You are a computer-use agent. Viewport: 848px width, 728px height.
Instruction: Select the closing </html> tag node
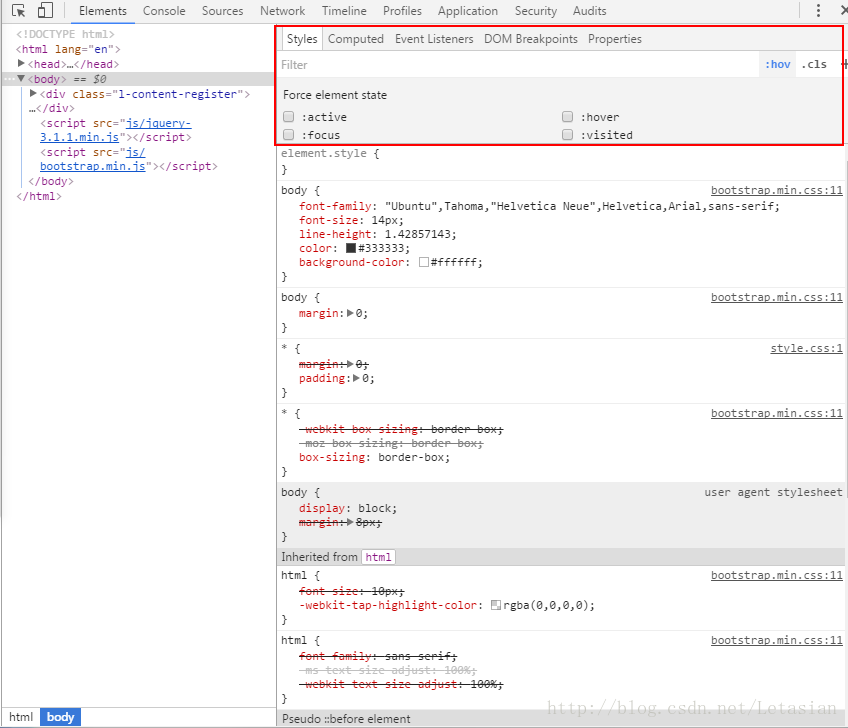click(x=39, y=196)
